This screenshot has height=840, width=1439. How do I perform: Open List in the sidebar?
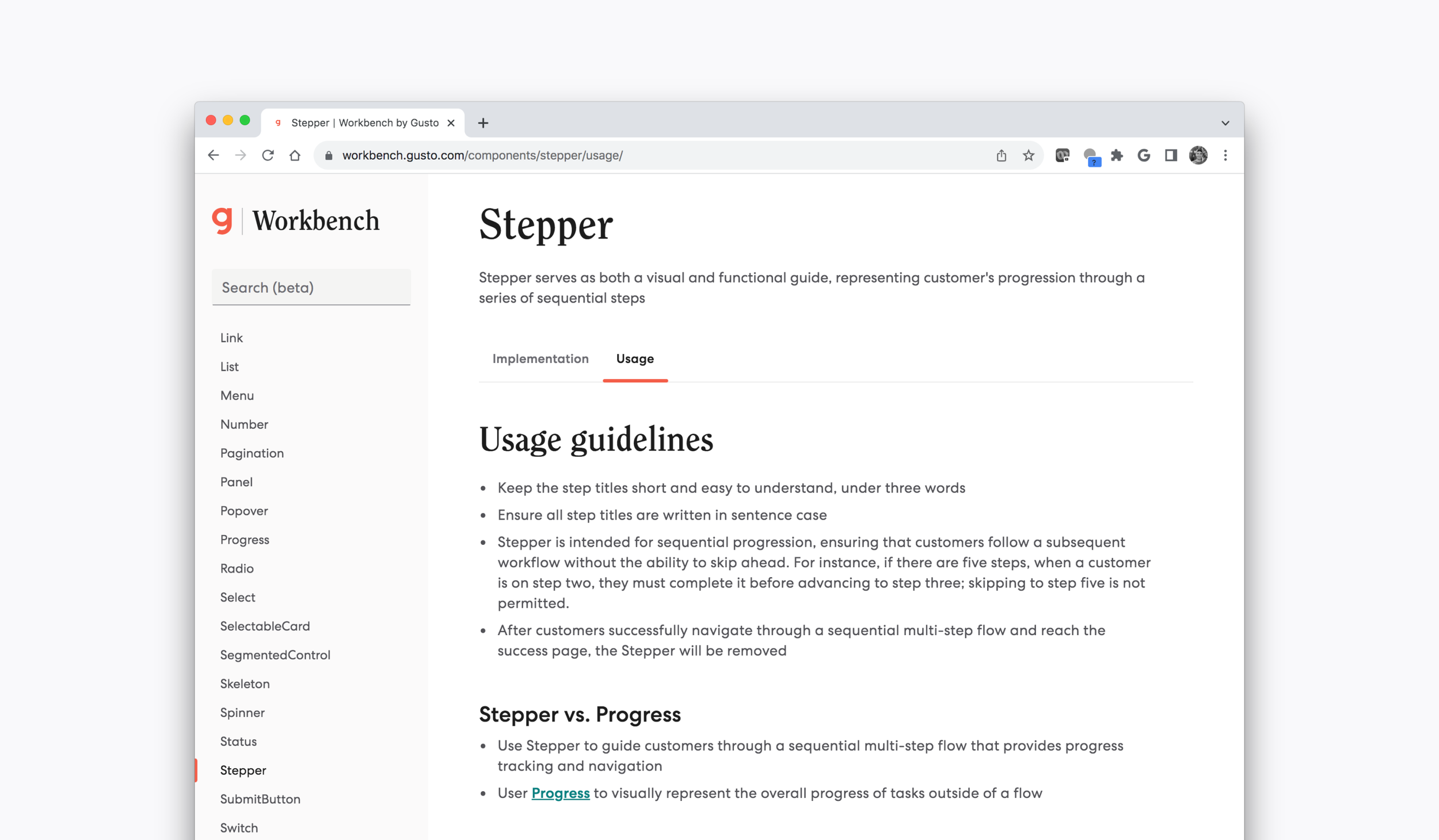click(x=229, y=366)
